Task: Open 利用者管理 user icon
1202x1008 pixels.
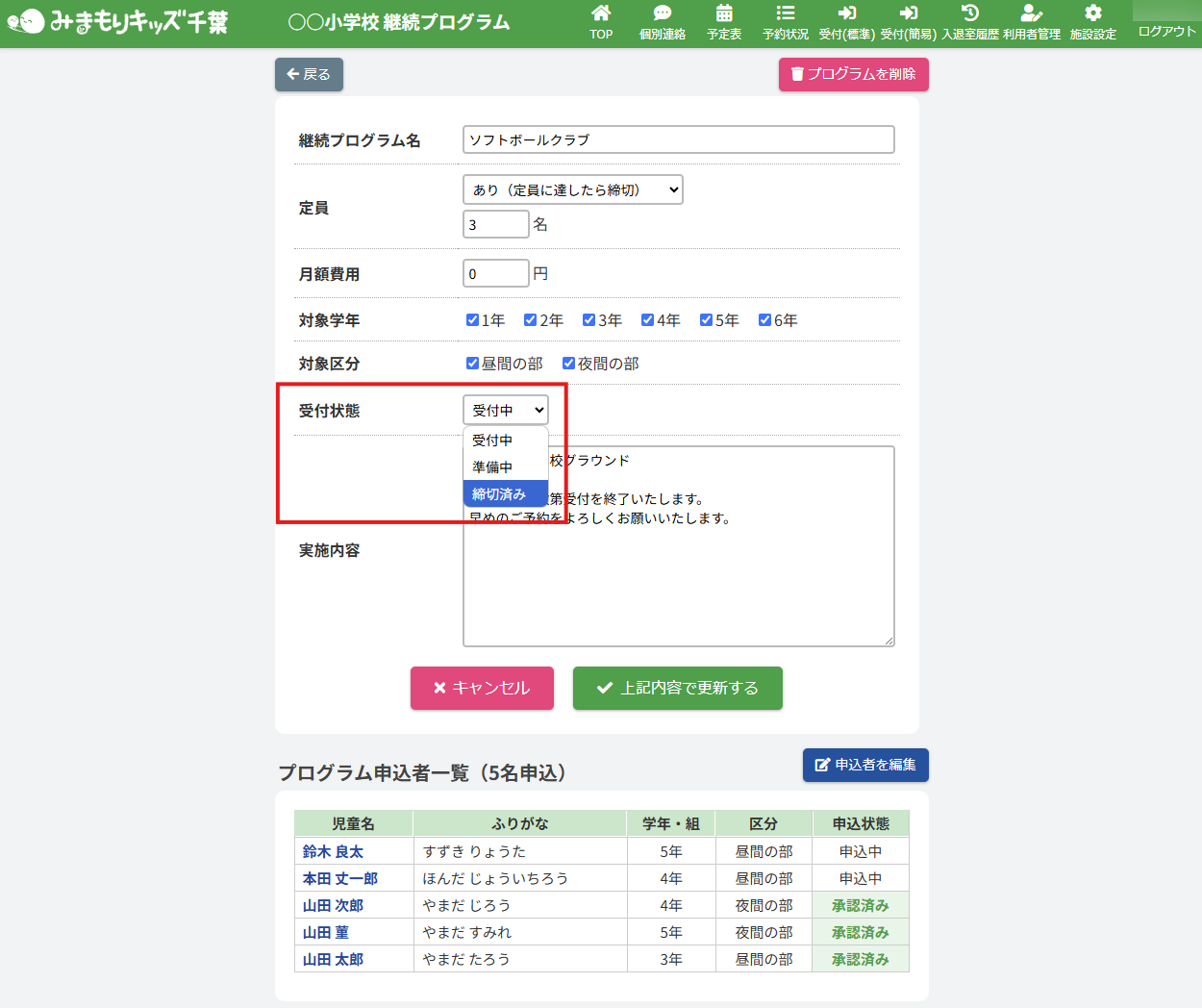Action: pos(1031,13)
